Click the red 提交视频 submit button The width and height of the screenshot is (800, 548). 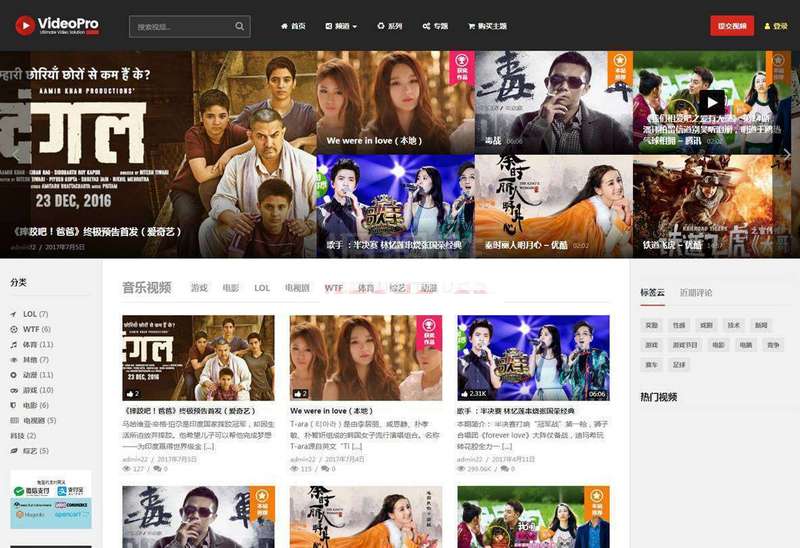(x=732, y=26)
